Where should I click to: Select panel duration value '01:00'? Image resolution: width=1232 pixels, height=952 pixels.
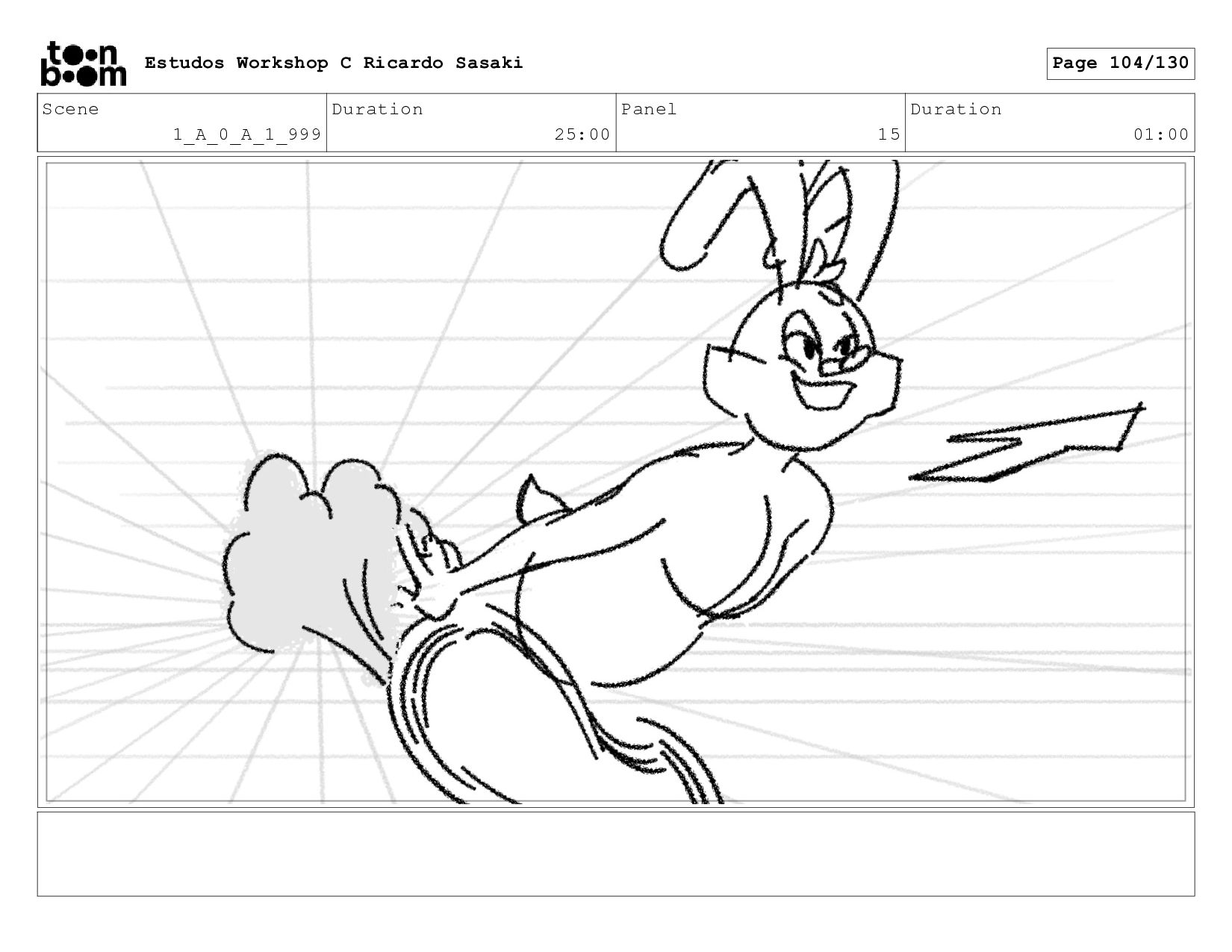1161,134
